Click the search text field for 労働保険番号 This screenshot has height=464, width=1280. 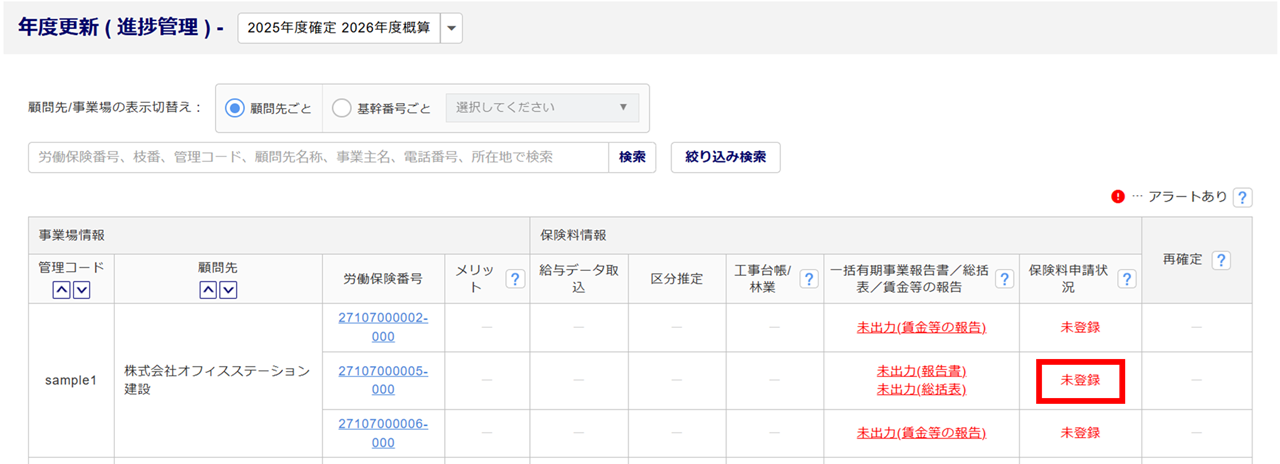tap(318, 157)
